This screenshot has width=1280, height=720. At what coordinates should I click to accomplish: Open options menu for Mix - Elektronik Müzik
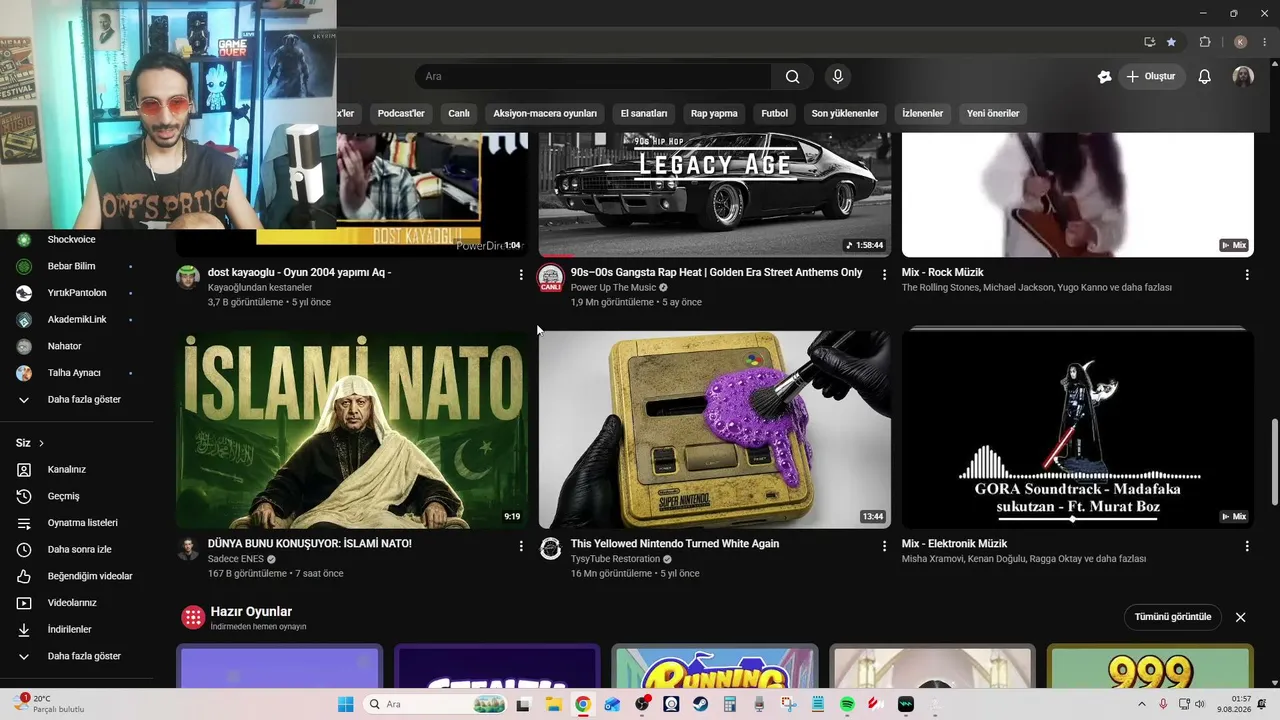tap(1247, 546)
